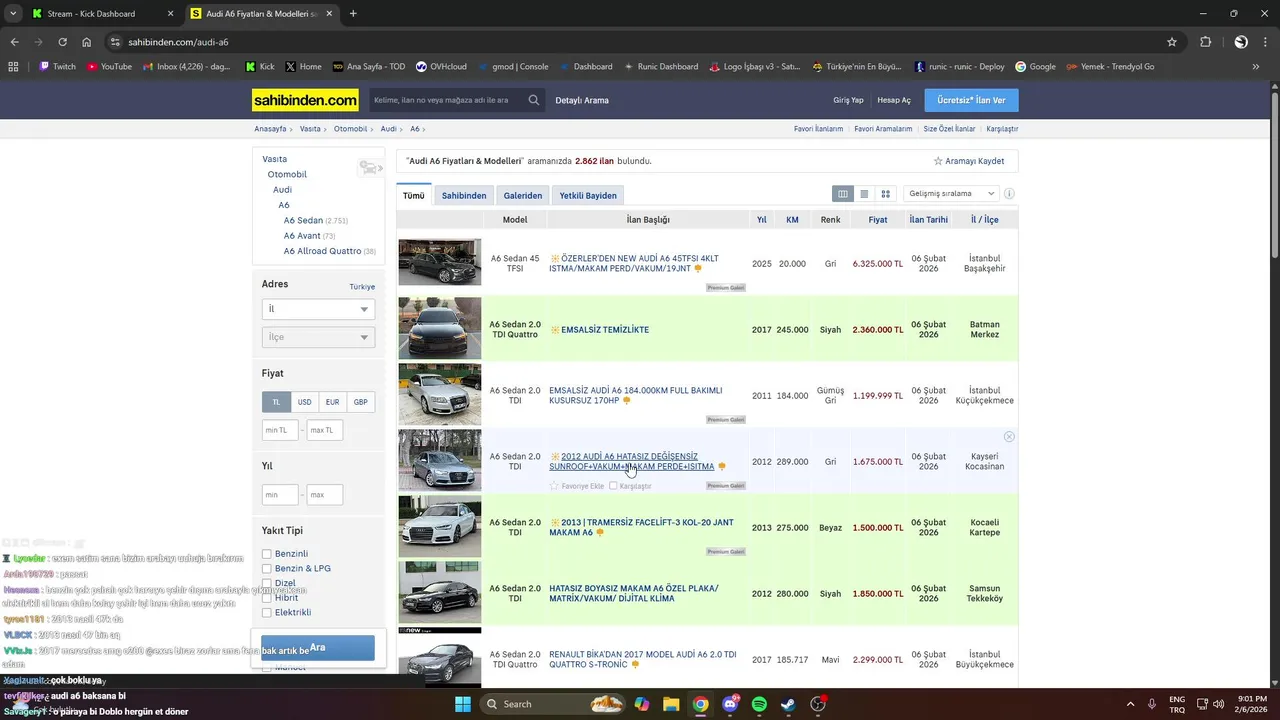Check the Dizel fuel type box
Screen dimensions: 1280x720
(x=267, y=583)
